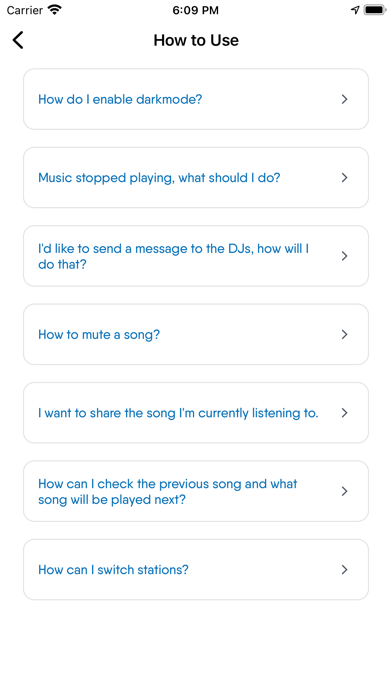
Task: Click chevron beside previous song question
Action: pos(344,491)
